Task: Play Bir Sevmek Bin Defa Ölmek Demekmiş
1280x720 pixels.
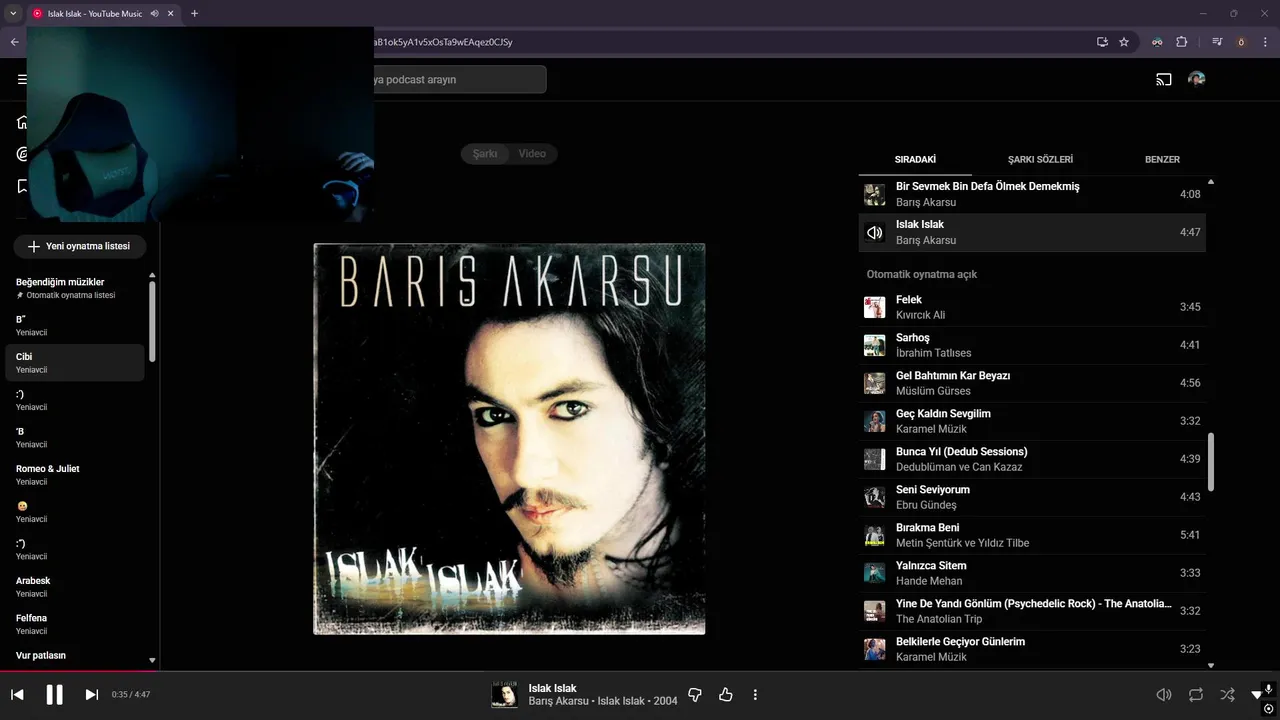Action: click(x=1032, y=194)
